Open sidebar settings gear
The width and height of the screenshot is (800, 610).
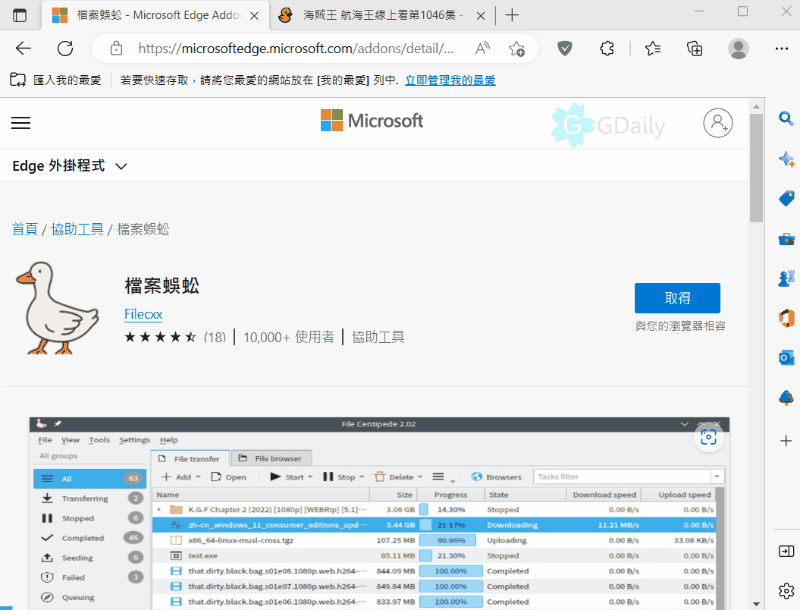[x=786, y=591]
